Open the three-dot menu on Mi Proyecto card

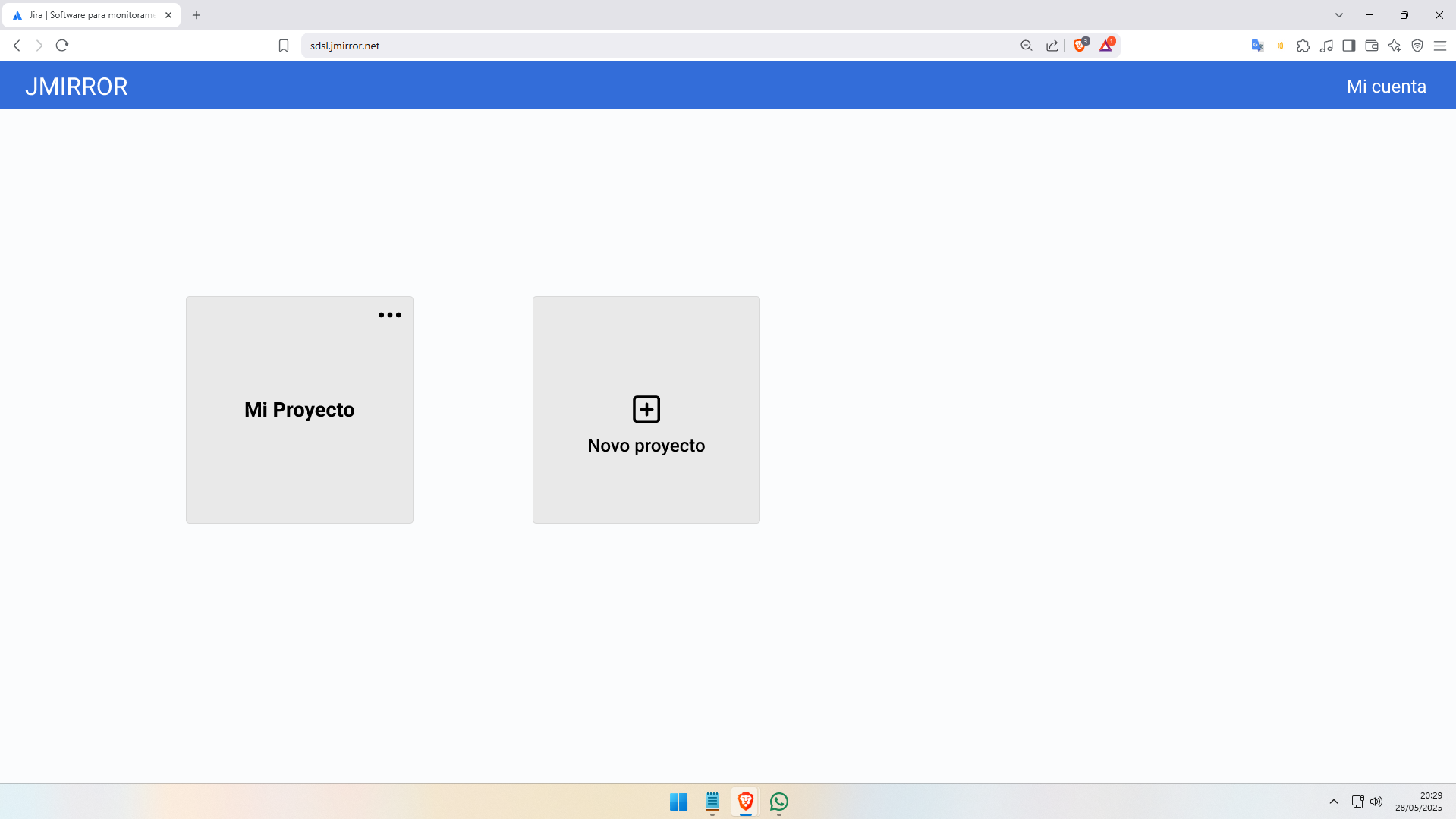pos(390,315)
